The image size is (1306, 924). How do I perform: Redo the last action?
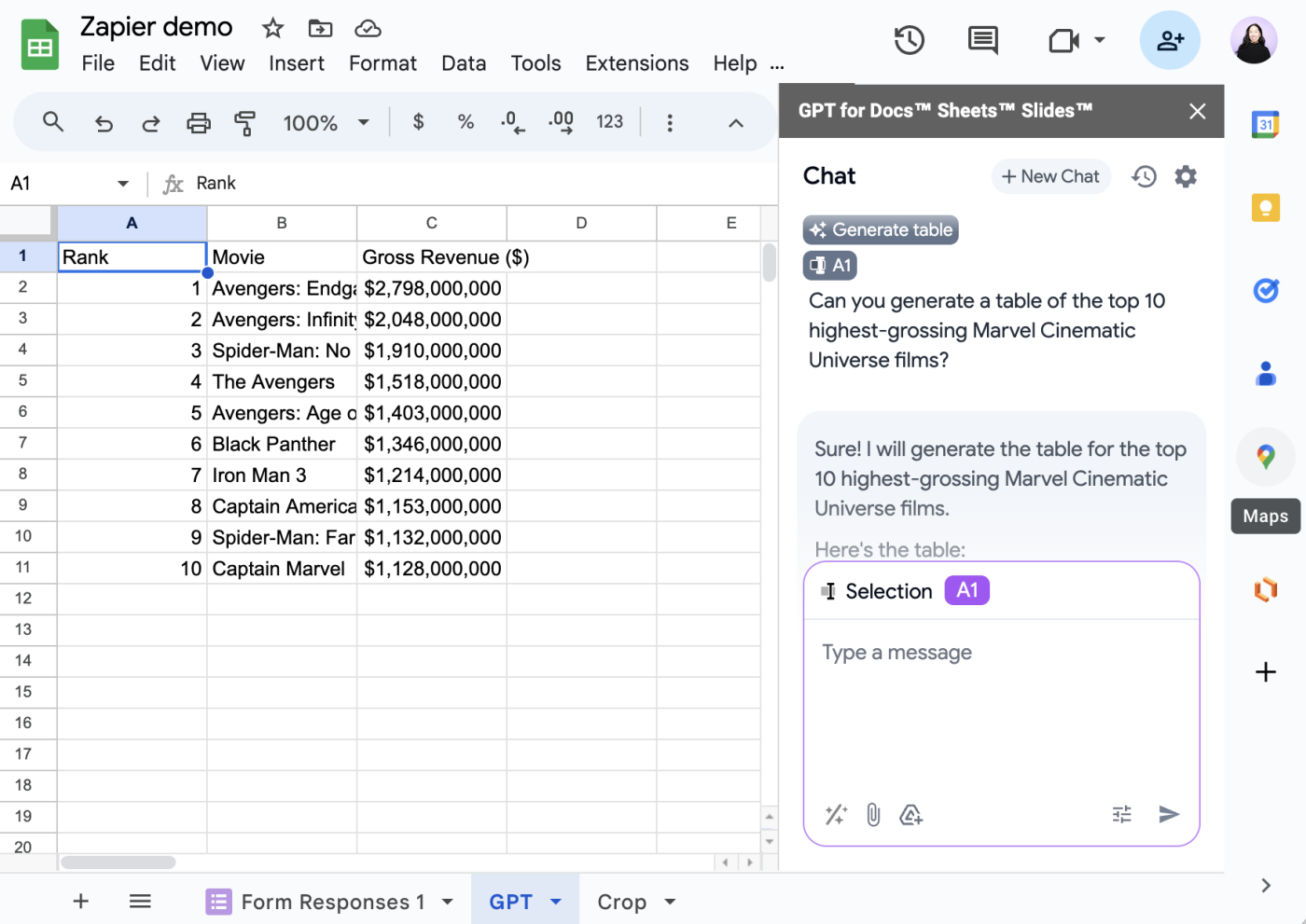[x=150, y=122]
